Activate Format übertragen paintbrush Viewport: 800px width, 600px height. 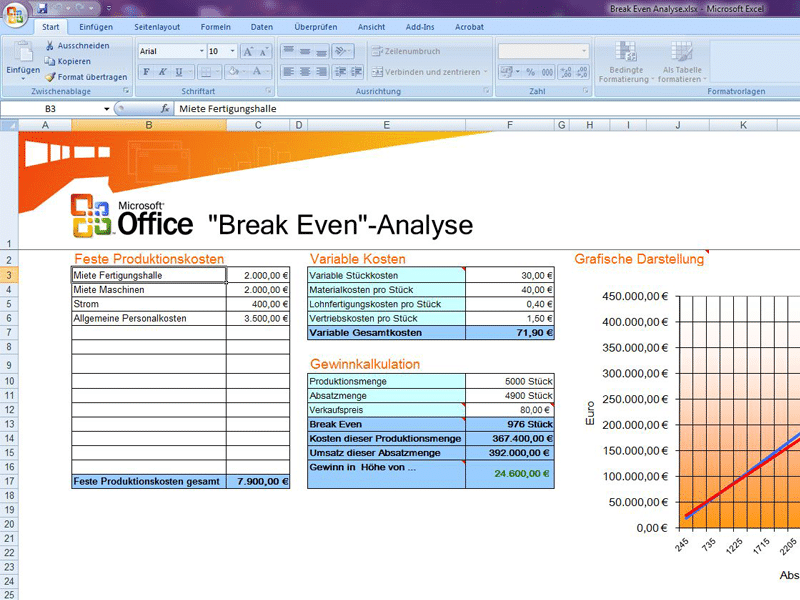[x=86, y=77]
